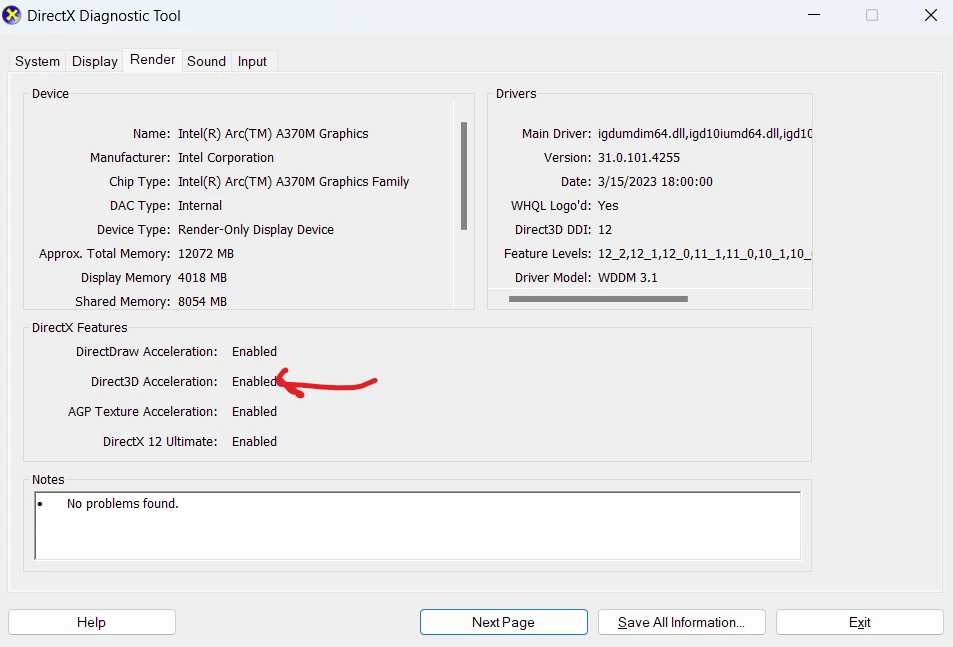Click inside the Notes text box
This screenshot has width=953, height=647.
418,525
